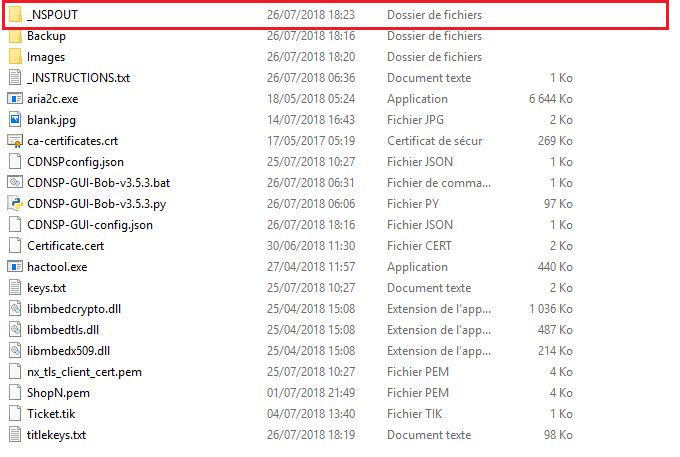680x457 pixels.
Task: Select the Certificate.cert file icon
Action: point(15,246)
